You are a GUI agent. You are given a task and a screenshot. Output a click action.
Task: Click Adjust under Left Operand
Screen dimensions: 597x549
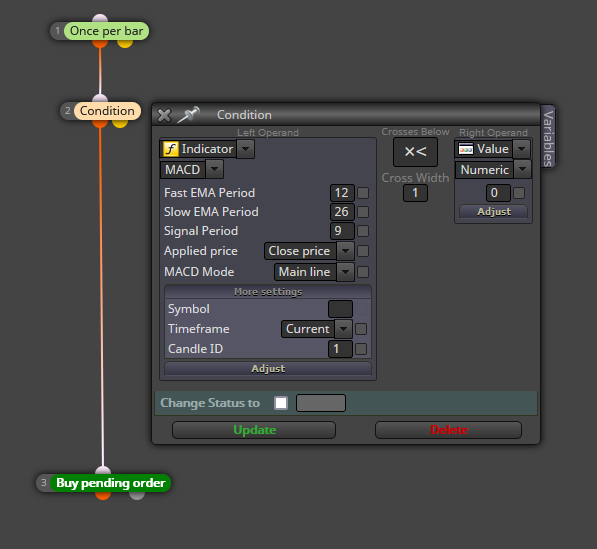(268, 369)
